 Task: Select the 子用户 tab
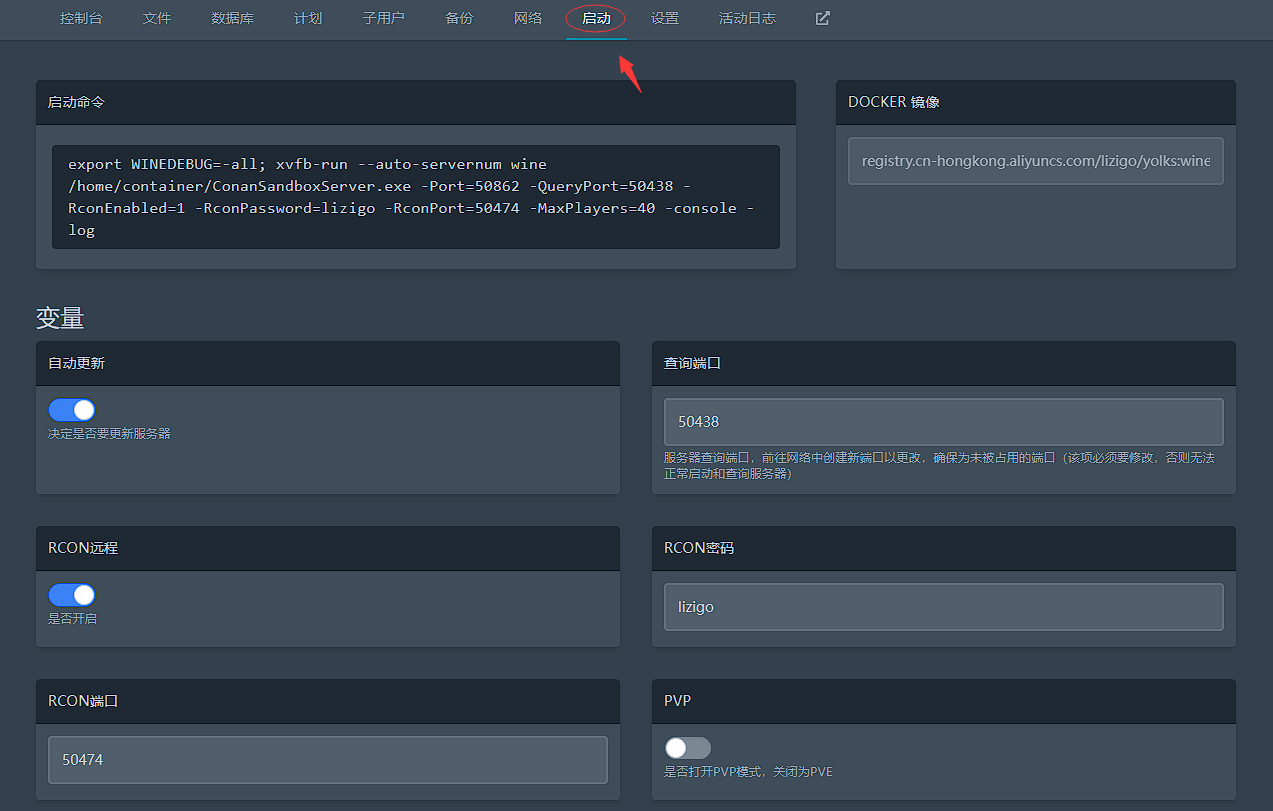pyautogui.click(x=384, y=18)
